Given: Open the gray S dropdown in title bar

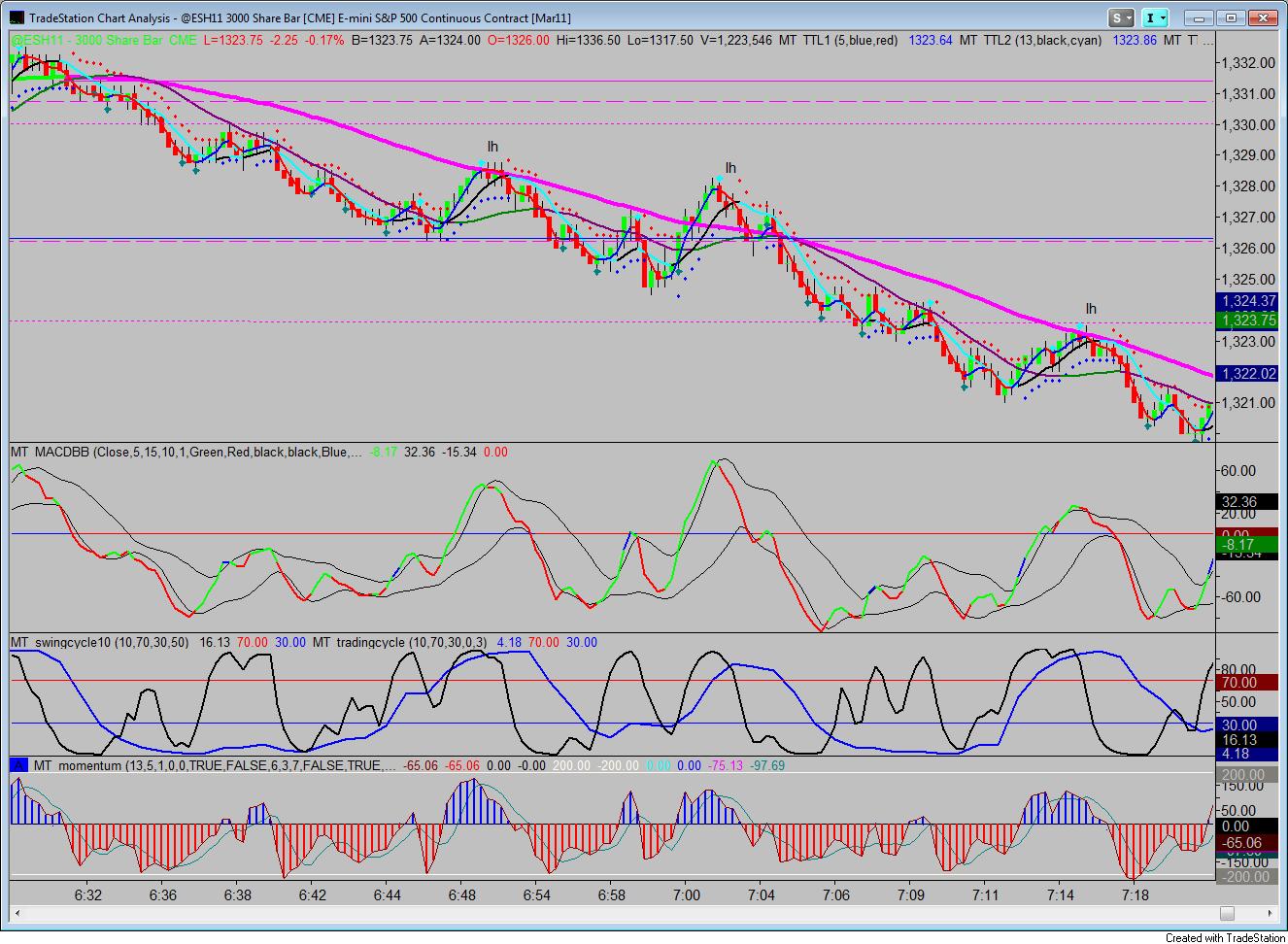Looking at the screenshot, I should (1123, 17).
